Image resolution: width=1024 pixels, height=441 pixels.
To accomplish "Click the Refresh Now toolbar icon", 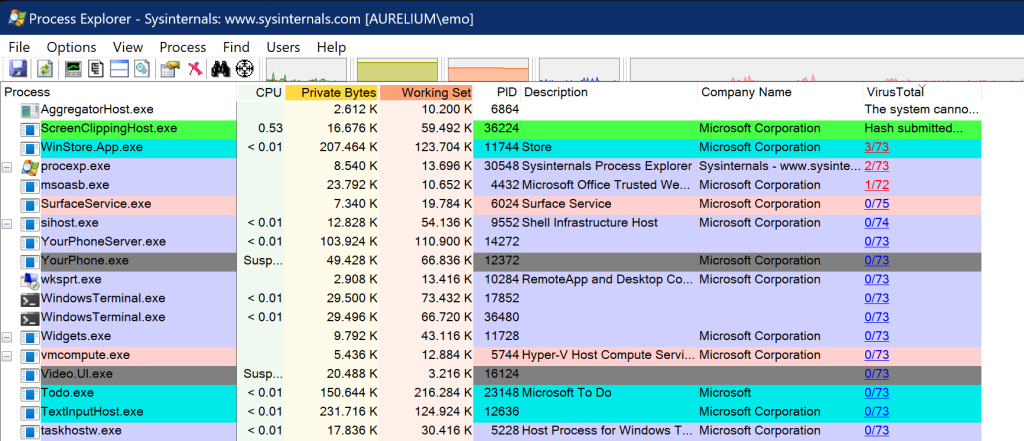I will pos(45,68).
